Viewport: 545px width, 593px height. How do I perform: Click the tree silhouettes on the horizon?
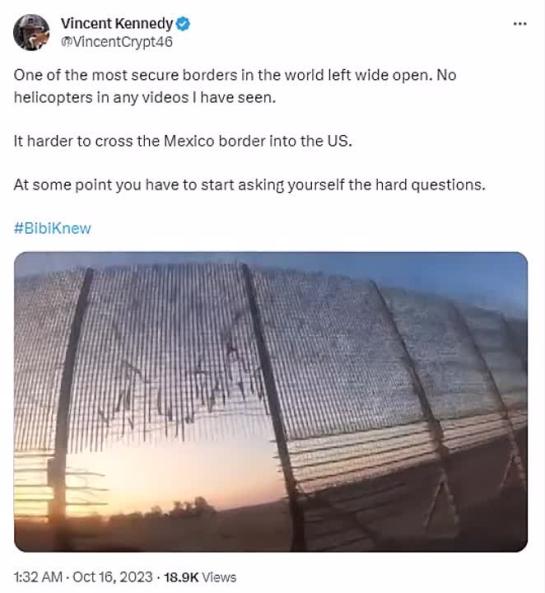pyautogui.click(x=185, y=508)
